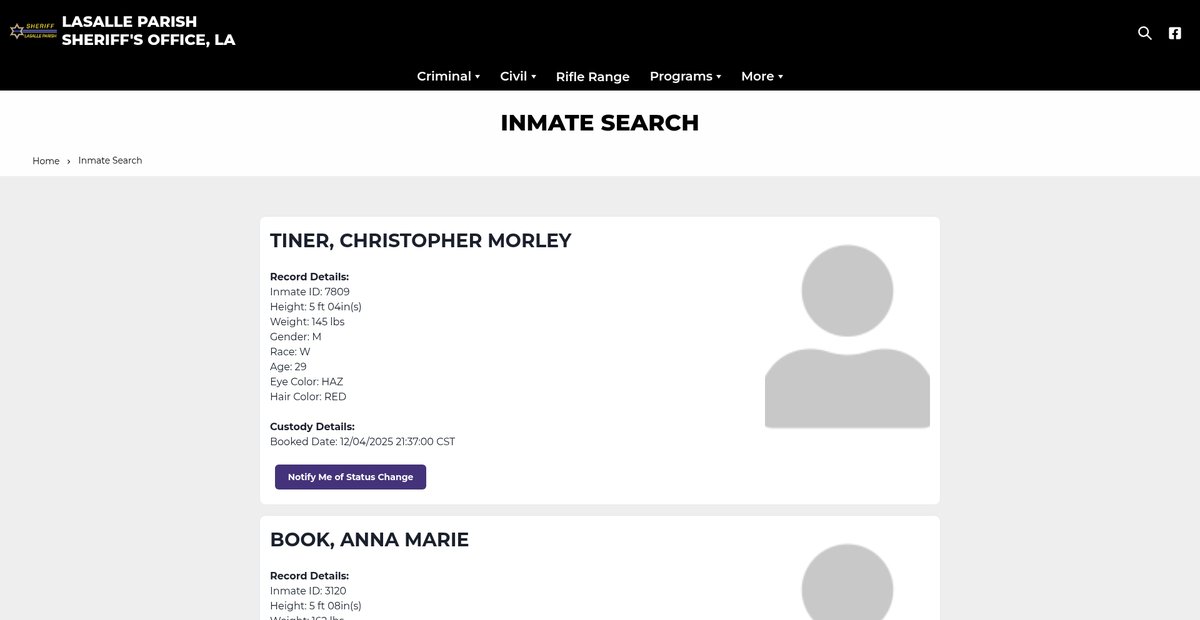
Task: Click the Booked Date 12/04/2025 line
Action: point(362,442)
